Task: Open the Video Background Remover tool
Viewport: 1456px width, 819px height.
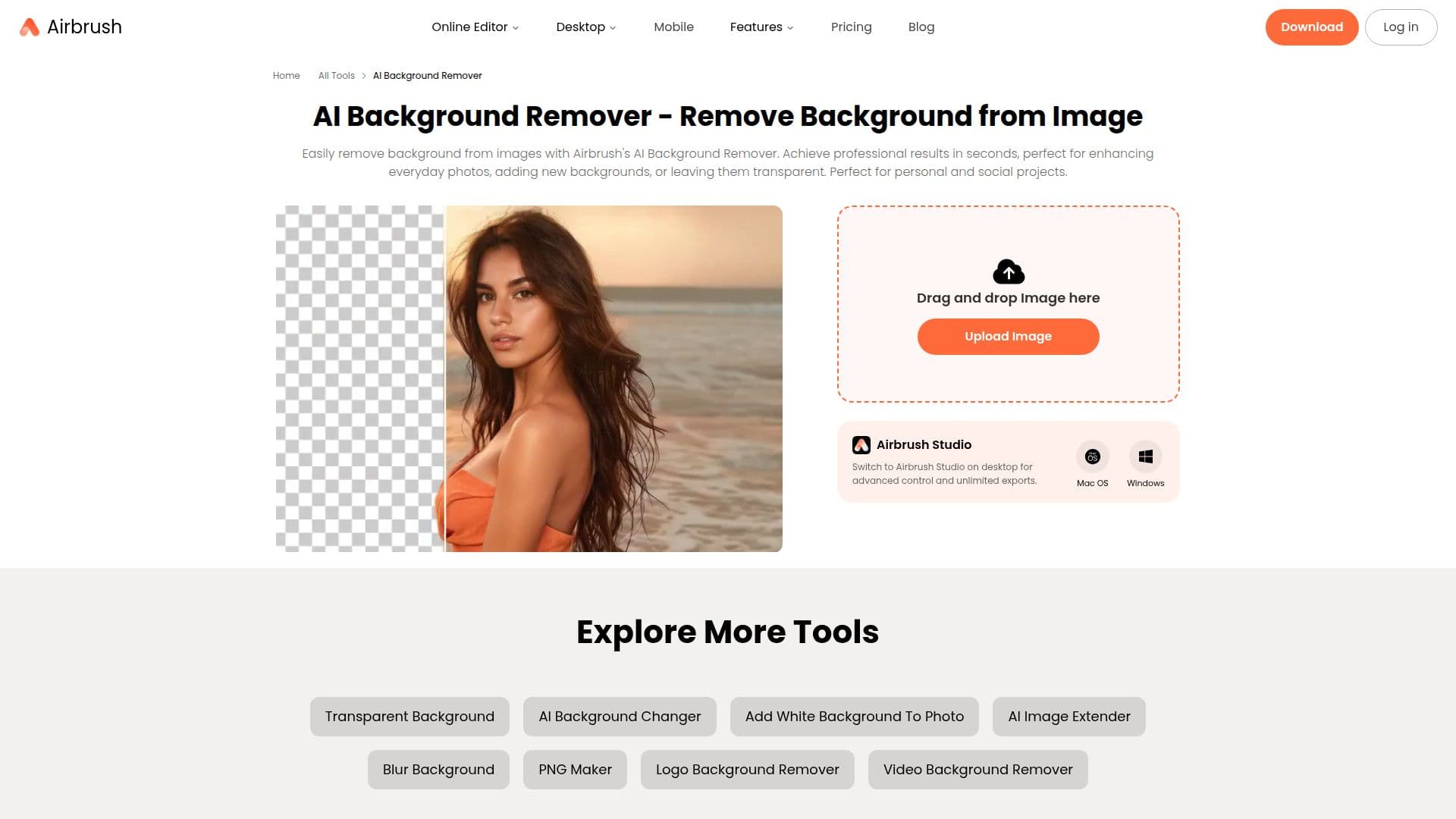Action: [977, 770]
